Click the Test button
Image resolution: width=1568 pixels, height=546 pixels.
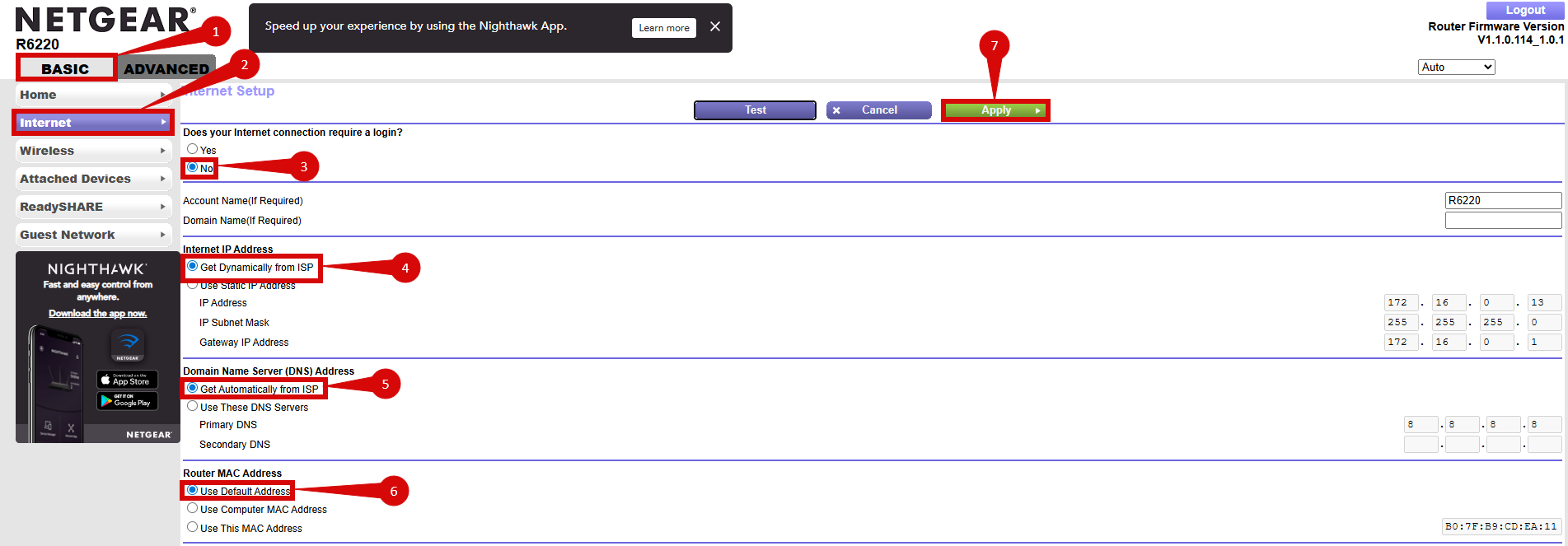click(755, 110)
